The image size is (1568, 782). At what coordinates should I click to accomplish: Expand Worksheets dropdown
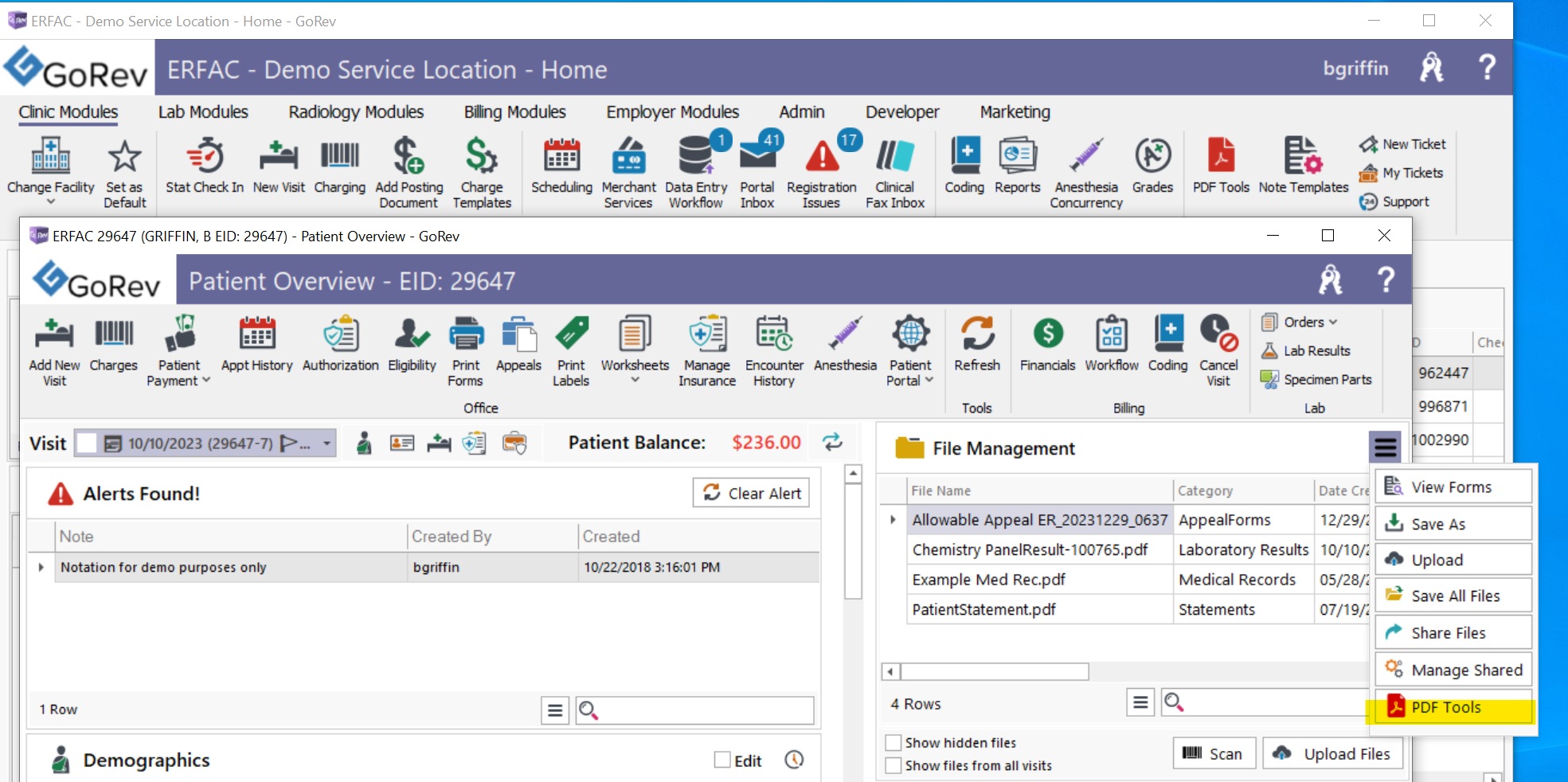(635, 381)
